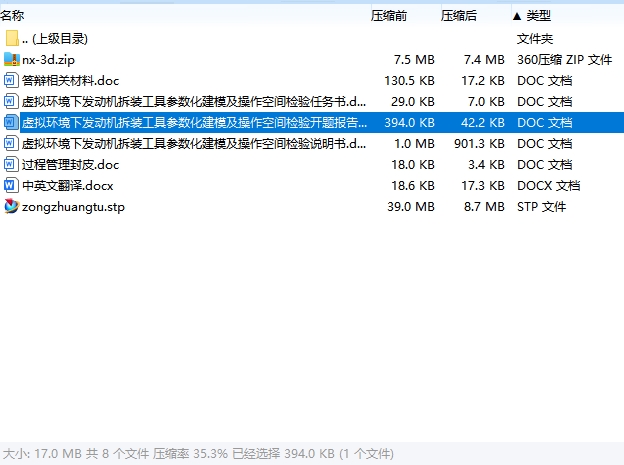Sort by the 压缩后 column header
The height and width of the screenshot is (465, 624).
click(459, 16)
